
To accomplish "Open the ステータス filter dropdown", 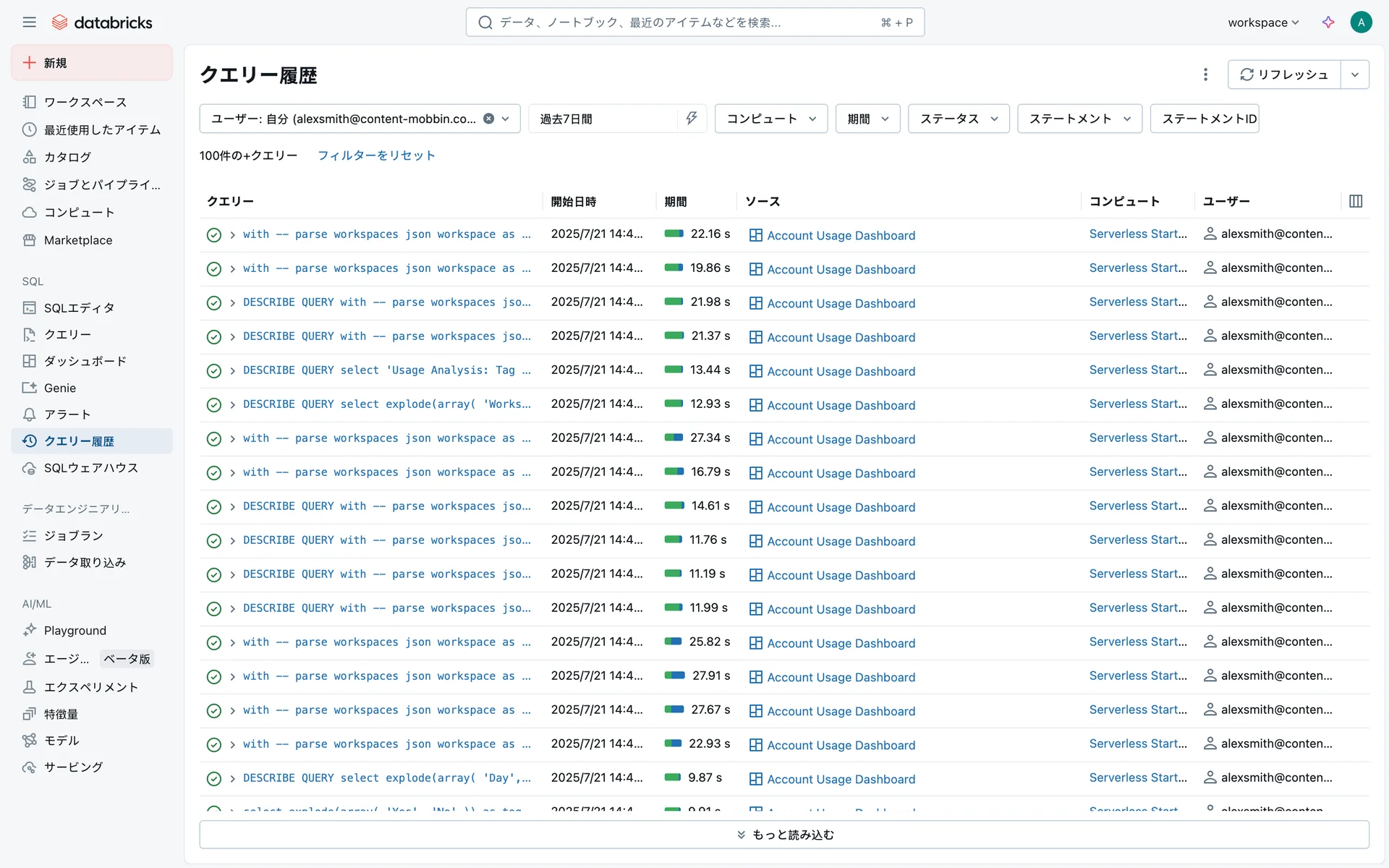I will pos(958,119).
